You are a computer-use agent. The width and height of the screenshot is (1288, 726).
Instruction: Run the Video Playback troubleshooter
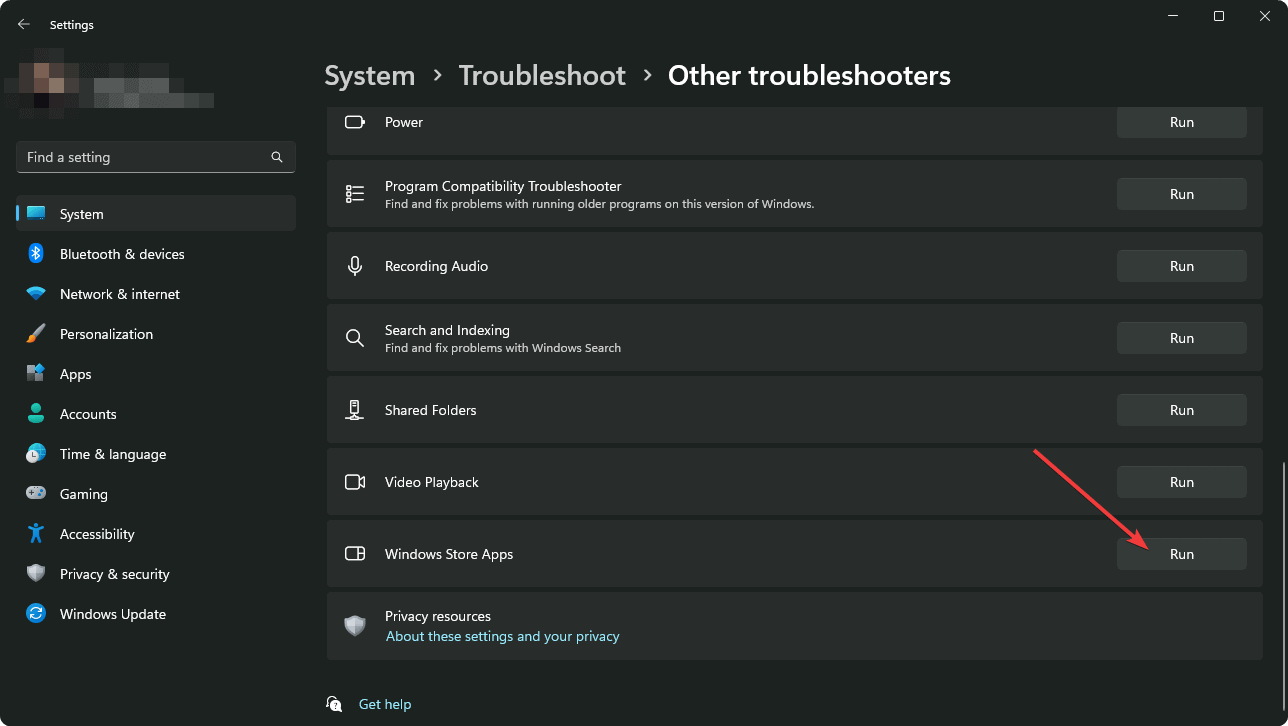pos(1181,481)
